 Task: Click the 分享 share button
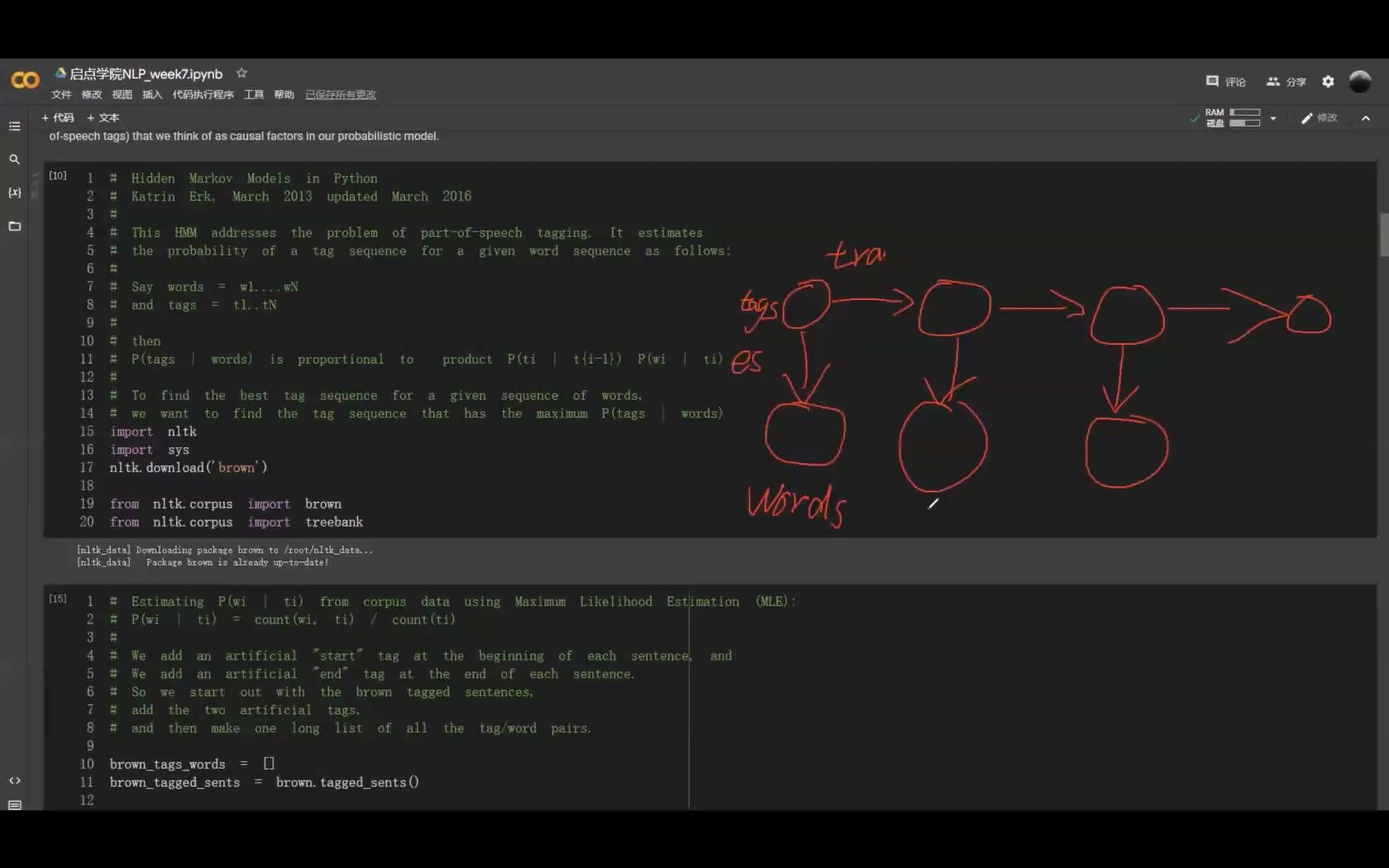click(x=1286, y=81)
